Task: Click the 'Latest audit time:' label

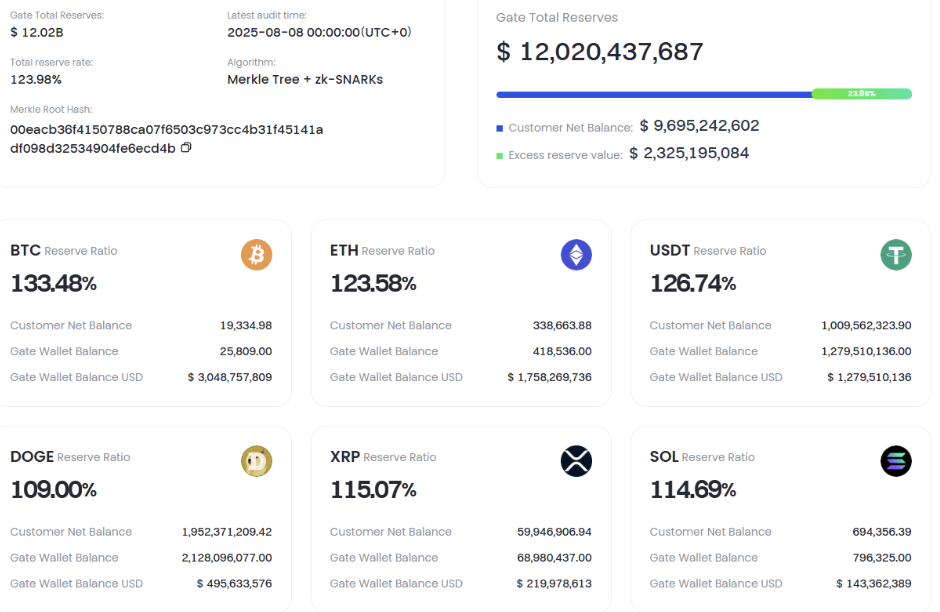Action: click(x=267, y=16)
